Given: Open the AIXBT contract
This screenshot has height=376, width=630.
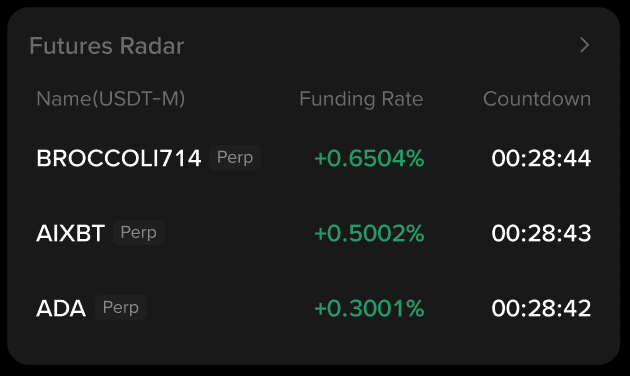Looking at the screenshot, I should [71, 233].
